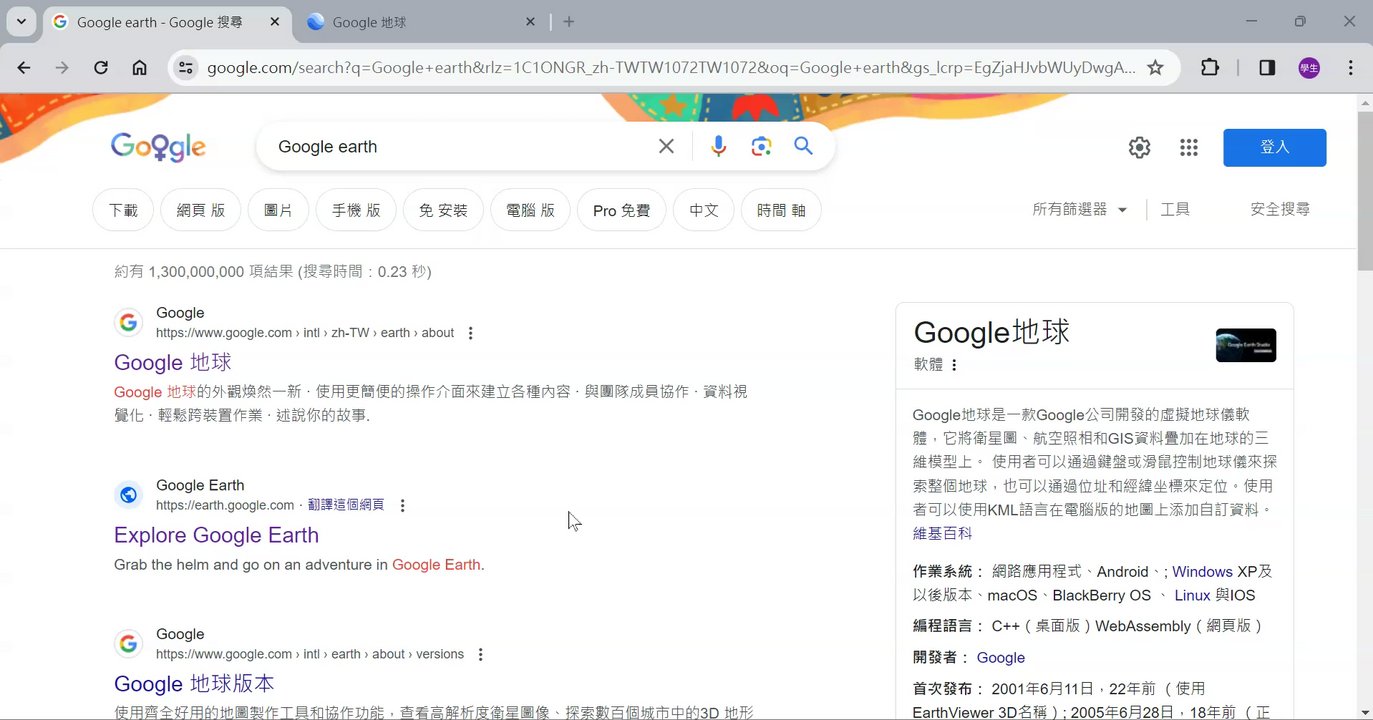Click https://earth.google.com site address
The image size is (1373, 720).
click(225, 506)
